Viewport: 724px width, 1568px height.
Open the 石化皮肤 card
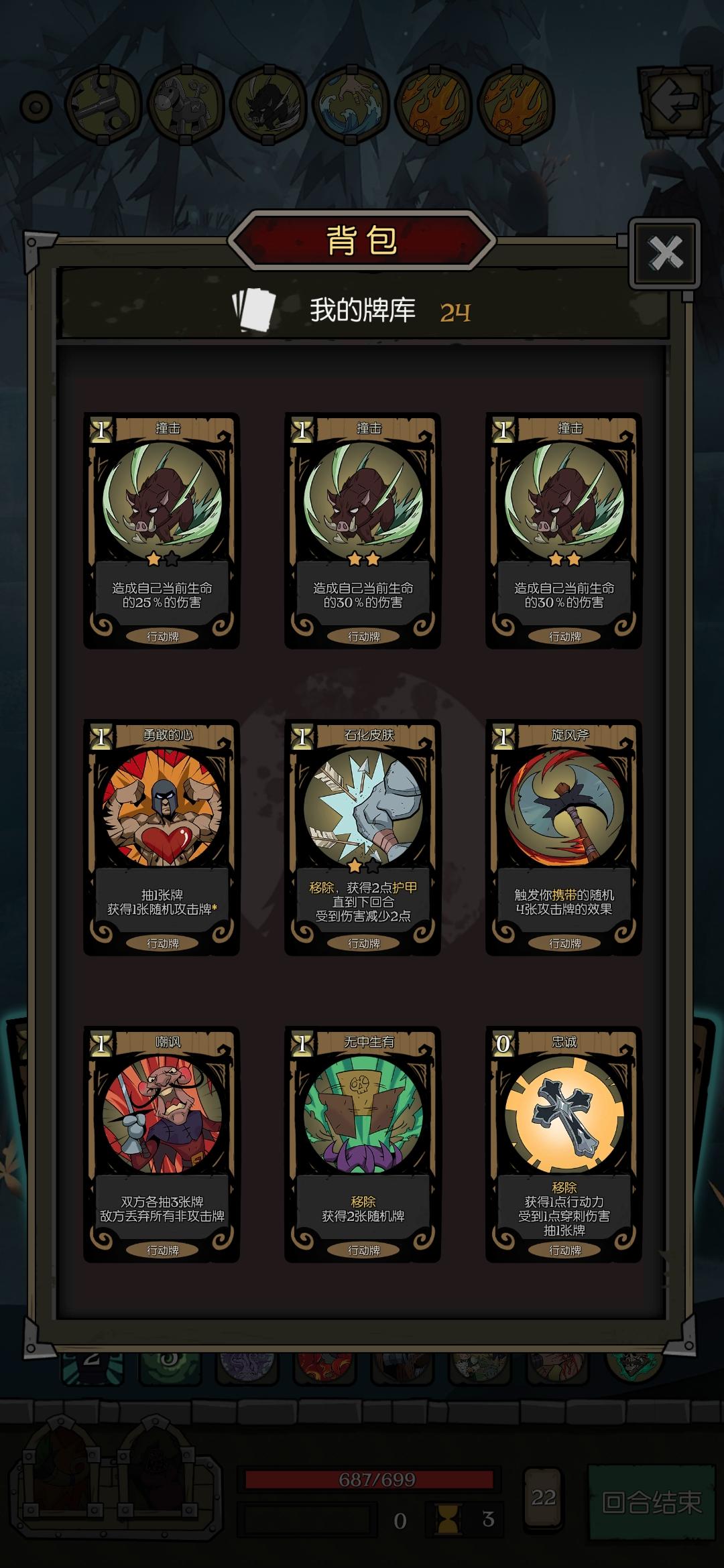[x=363, y=838]
